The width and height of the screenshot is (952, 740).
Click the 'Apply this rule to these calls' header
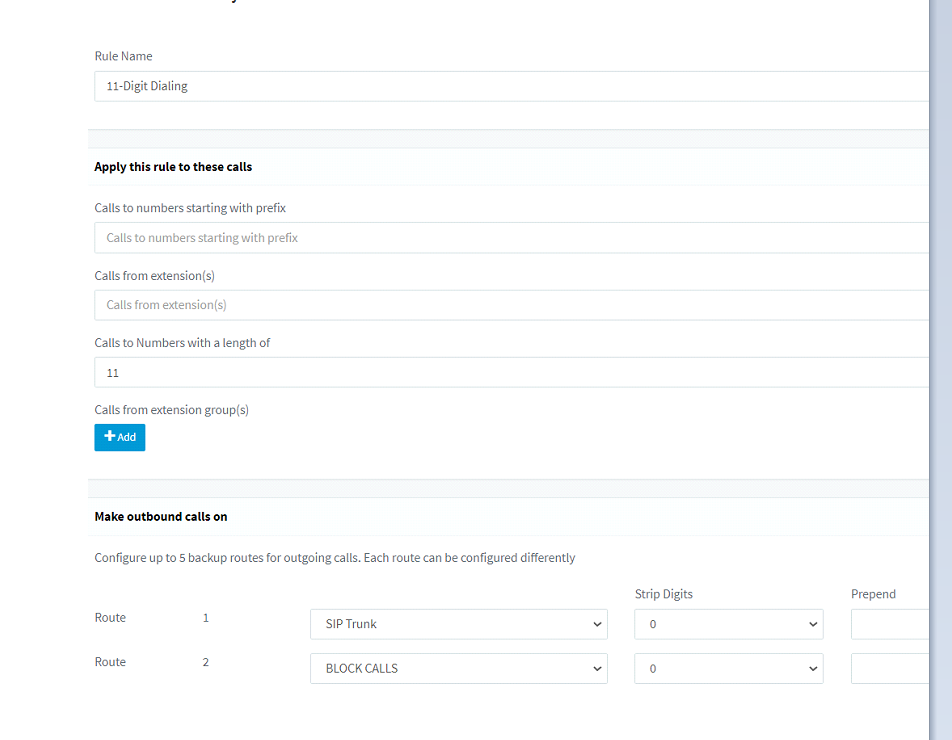coord(173,167)
